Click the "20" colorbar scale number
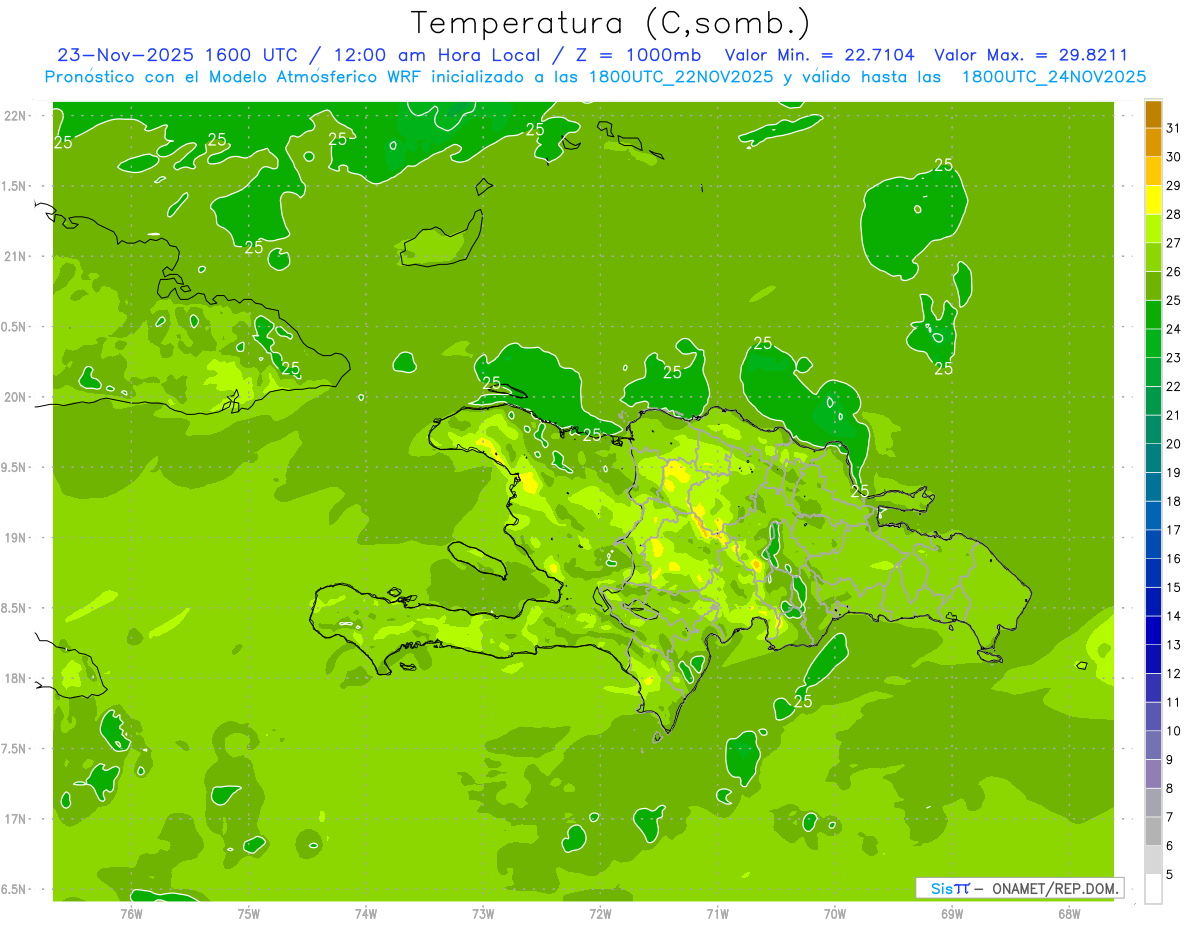This screenshot has width=1200, height=927. (1174, 444)
